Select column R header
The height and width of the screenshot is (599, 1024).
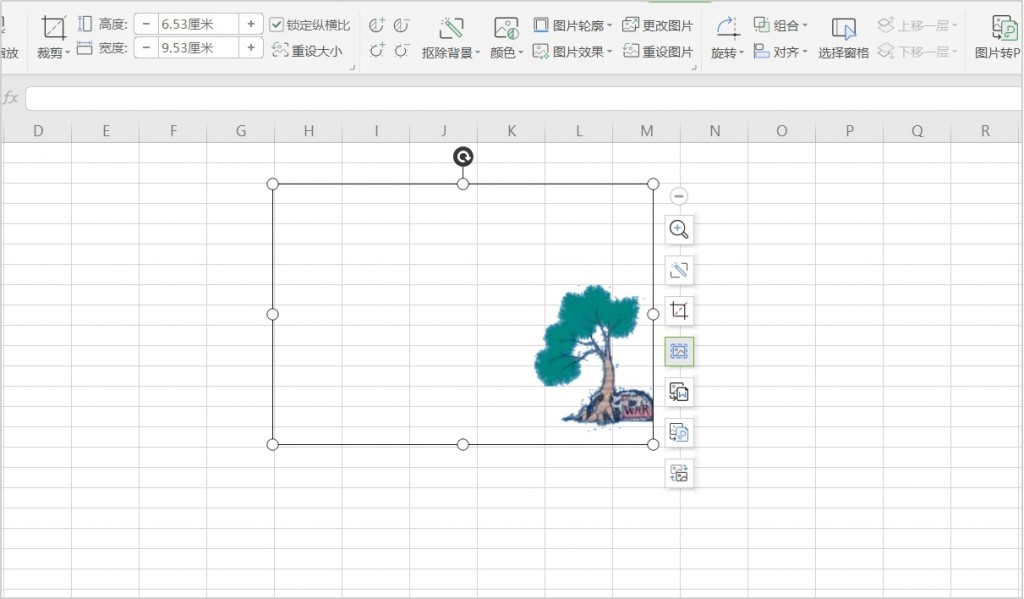(985, 131)
